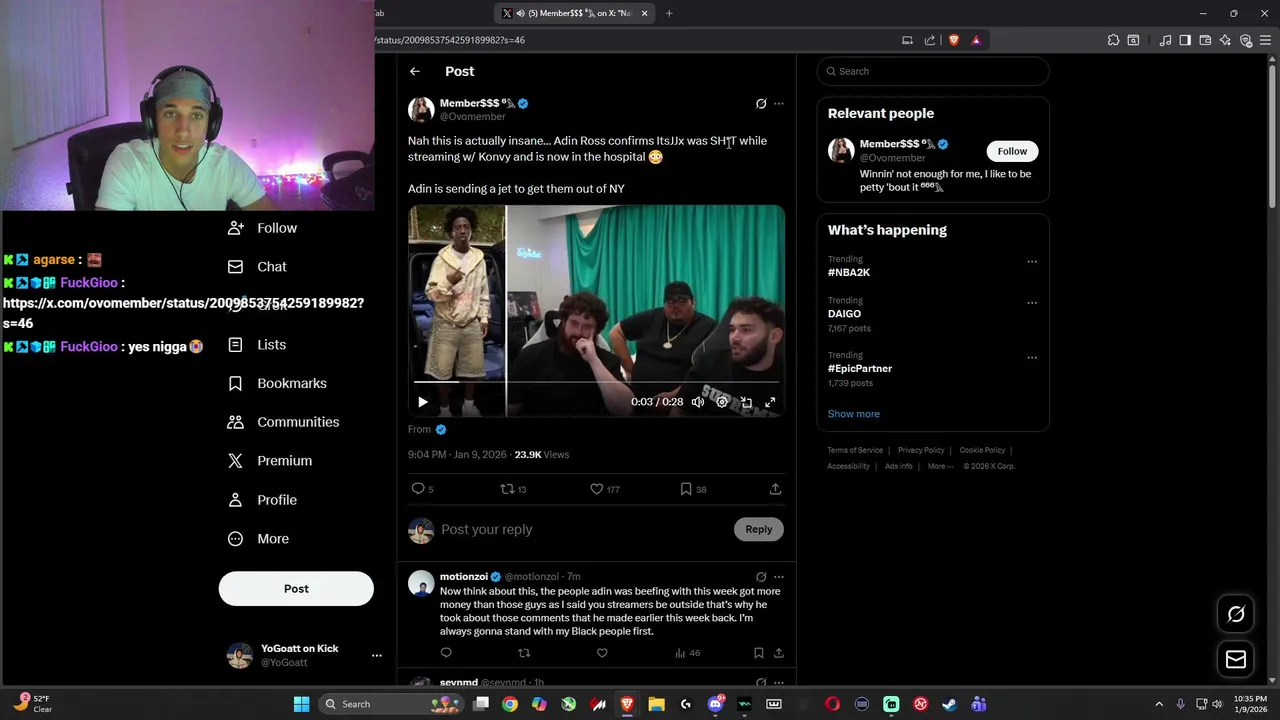Open Brave Leo AI sparkle icon
The height and width of the screenshot is (720, 1280).
tap(1226, 40)
